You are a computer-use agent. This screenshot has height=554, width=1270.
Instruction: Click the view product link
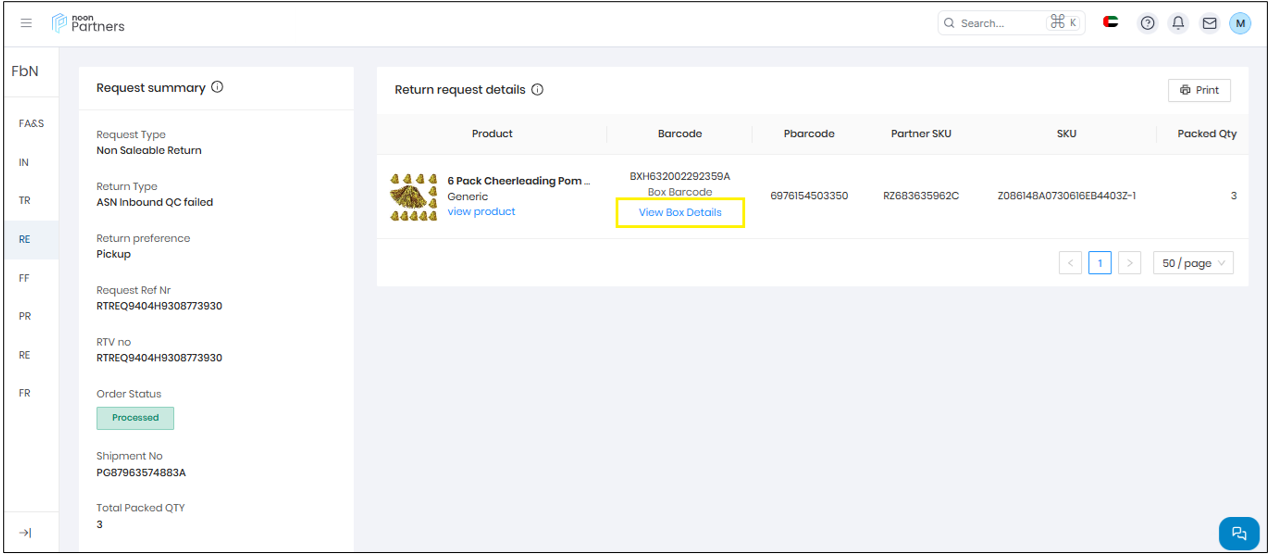pos(481,212)
